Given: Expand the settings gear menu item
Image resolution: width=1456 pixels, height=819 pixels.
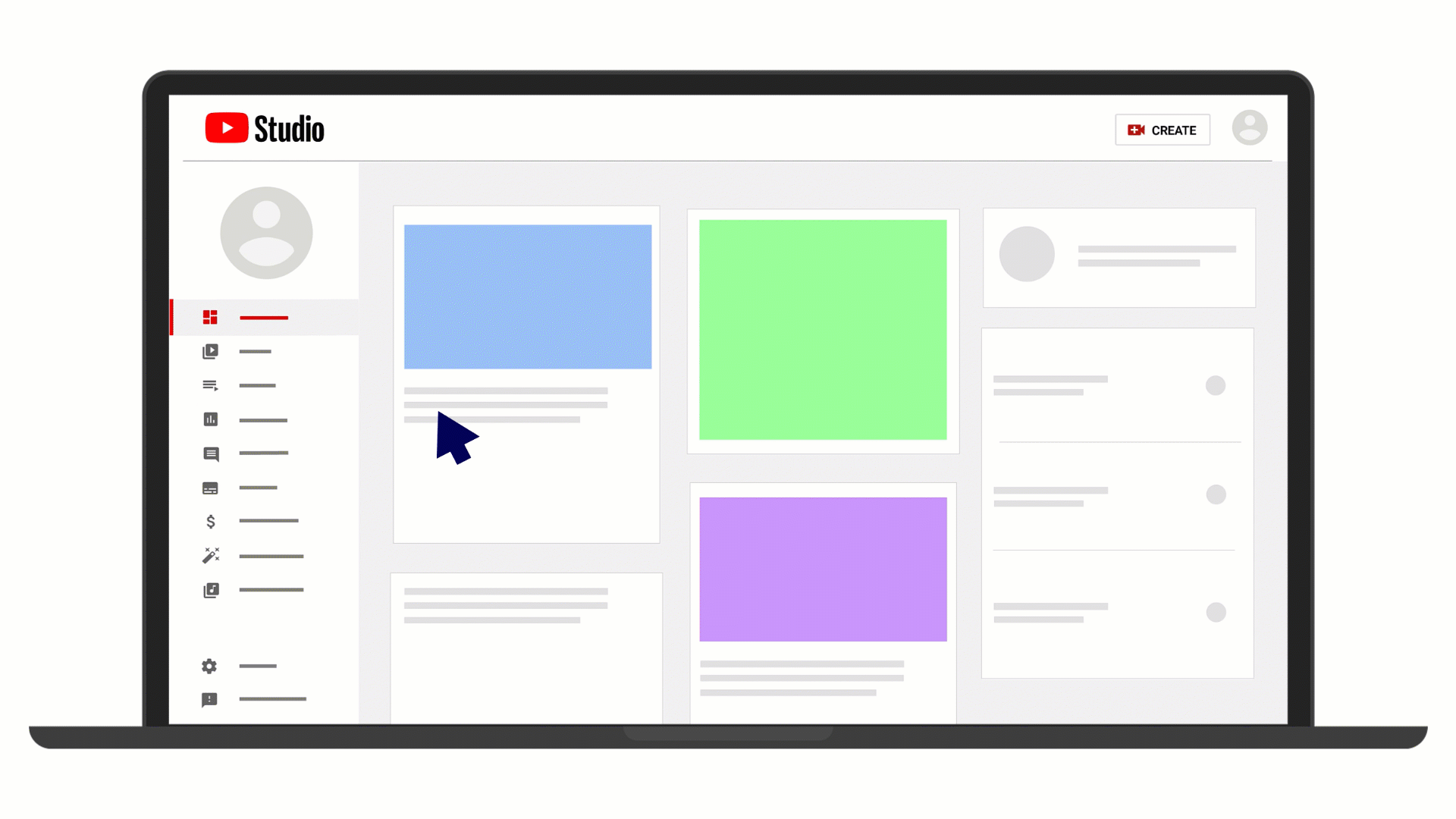Looking at the screenshot, I should pyautogui.click(x=209, y=665).
